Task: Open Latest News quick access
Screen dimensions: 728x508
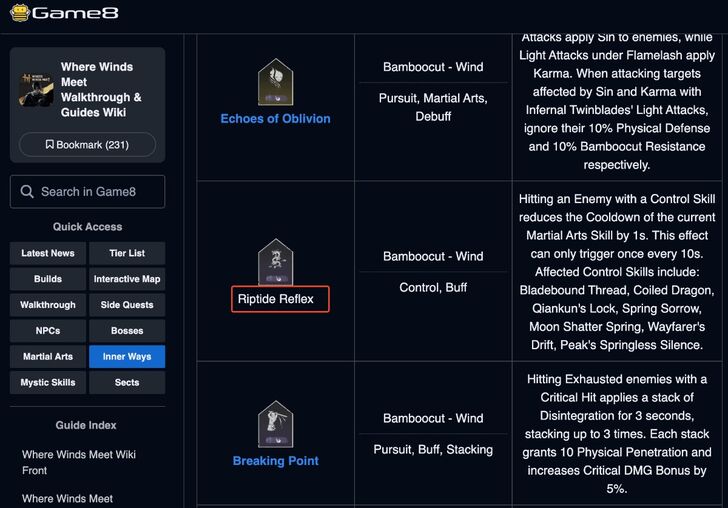Action: (48, 253)
